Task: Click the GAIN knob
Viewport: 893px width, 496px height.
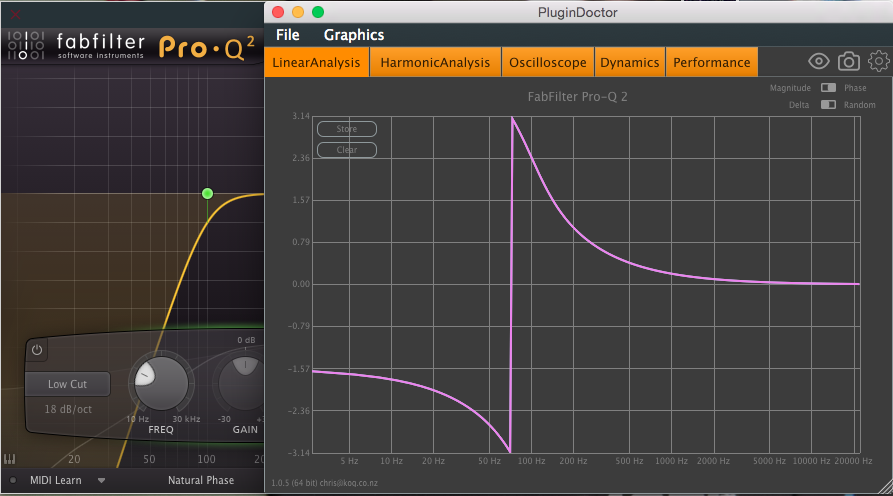Action: click(x=245, y=383)
